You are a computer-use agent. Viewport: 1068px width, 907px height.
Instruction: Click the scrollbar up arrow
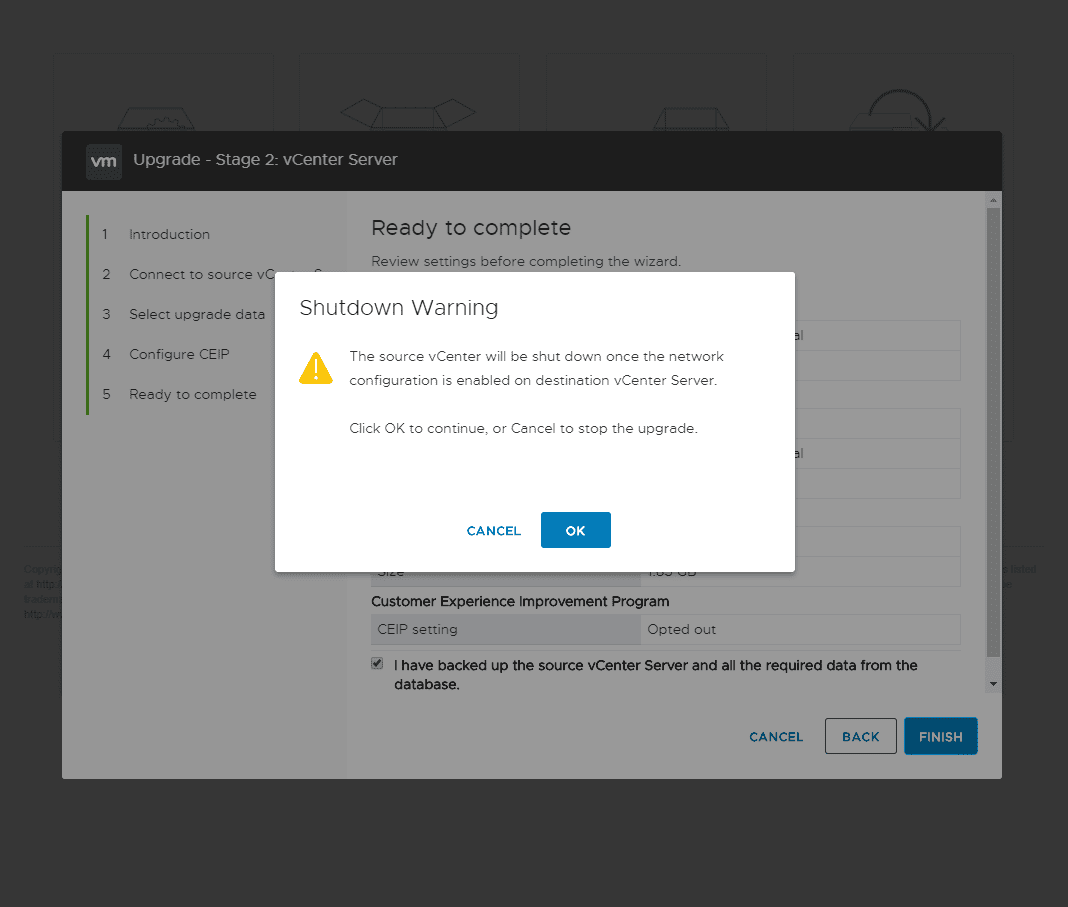pyautogui.click(x=993, y=200)
